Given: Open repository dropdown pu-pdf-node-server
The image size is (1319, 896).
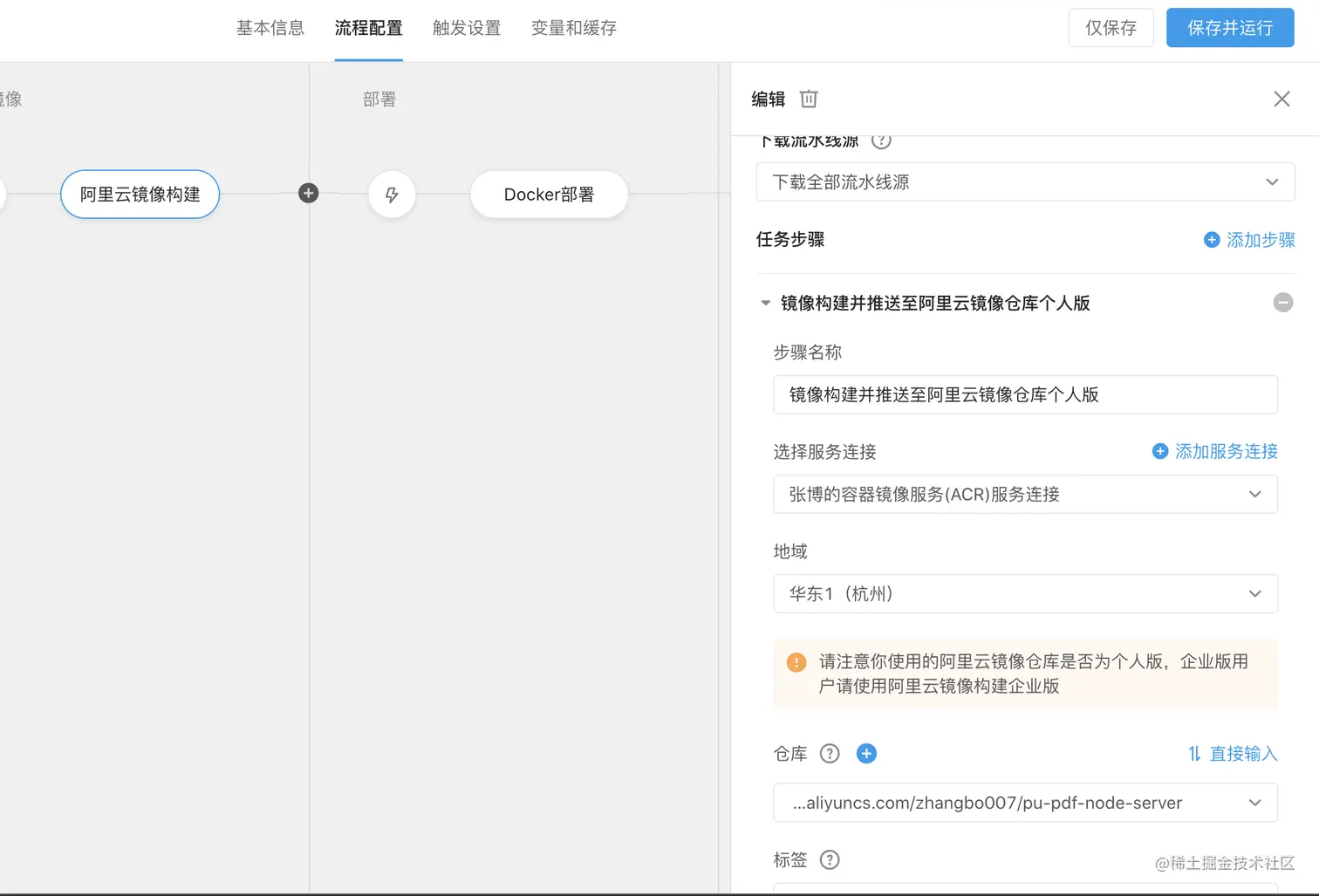Looking at the screenshot, I should [1025, 804].
